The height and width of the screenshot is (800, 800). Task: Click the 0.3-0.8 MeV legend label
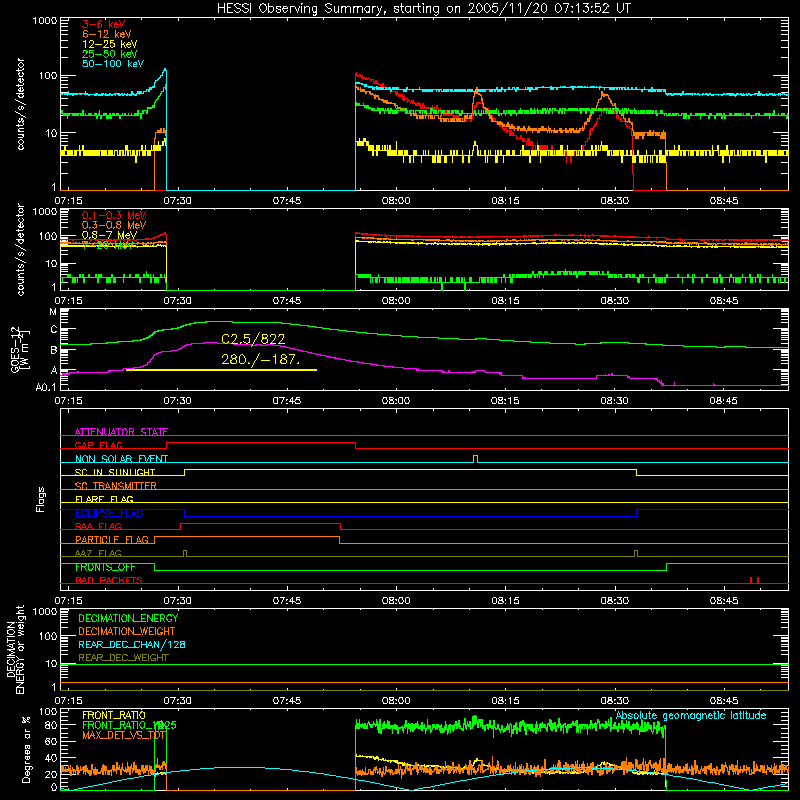pos(114,225)
